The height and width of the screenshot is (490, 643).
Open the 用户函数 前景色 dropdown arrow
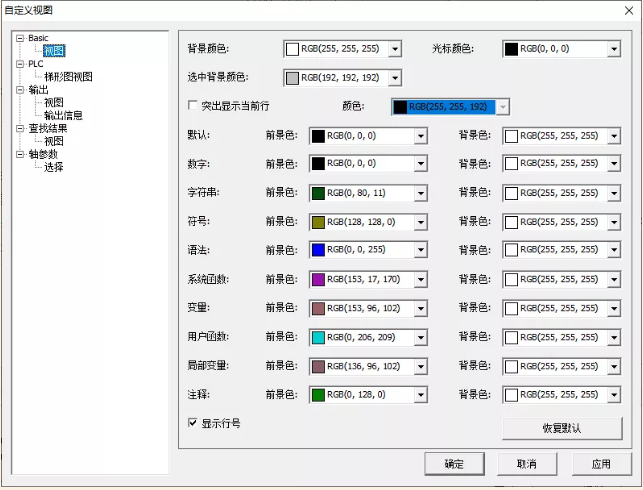coord(420,338)
